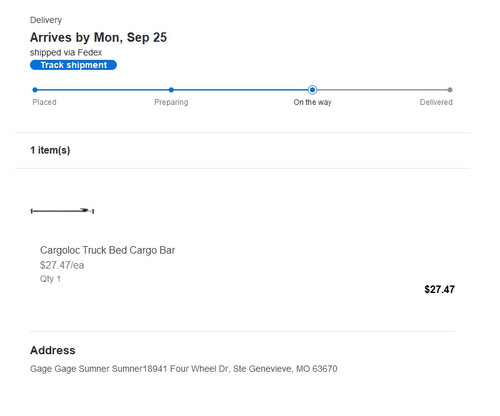Select the Placed progress dot
The height and width of the screenshot is (416, 500).
point(35,90)
